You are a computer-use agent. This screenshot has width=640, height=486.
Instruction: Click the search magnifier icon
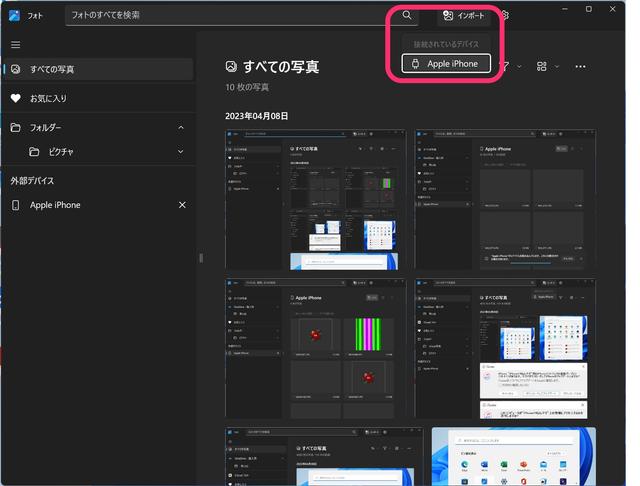407,15
